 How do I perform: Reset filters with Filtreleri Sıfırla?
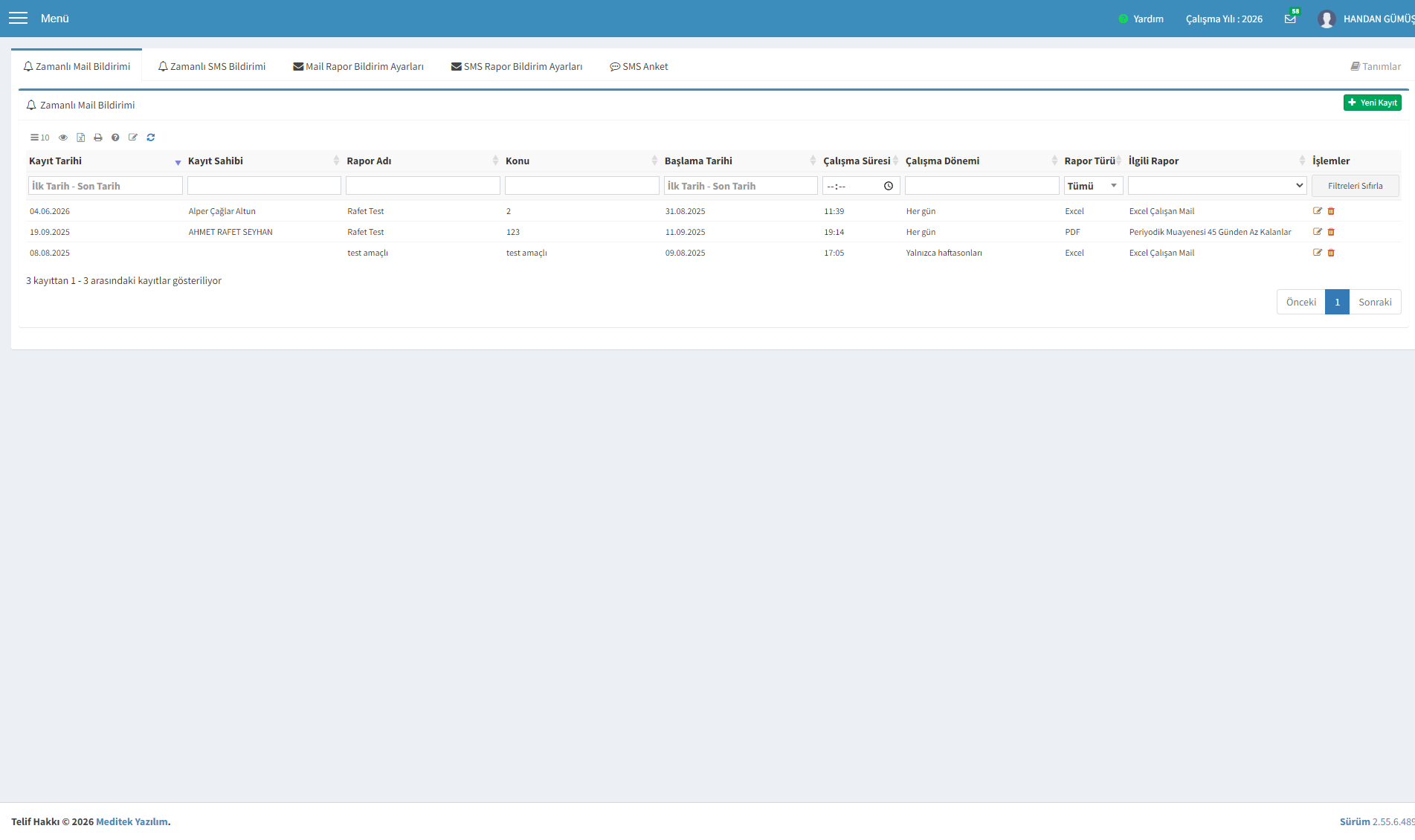pos(1356,186)
